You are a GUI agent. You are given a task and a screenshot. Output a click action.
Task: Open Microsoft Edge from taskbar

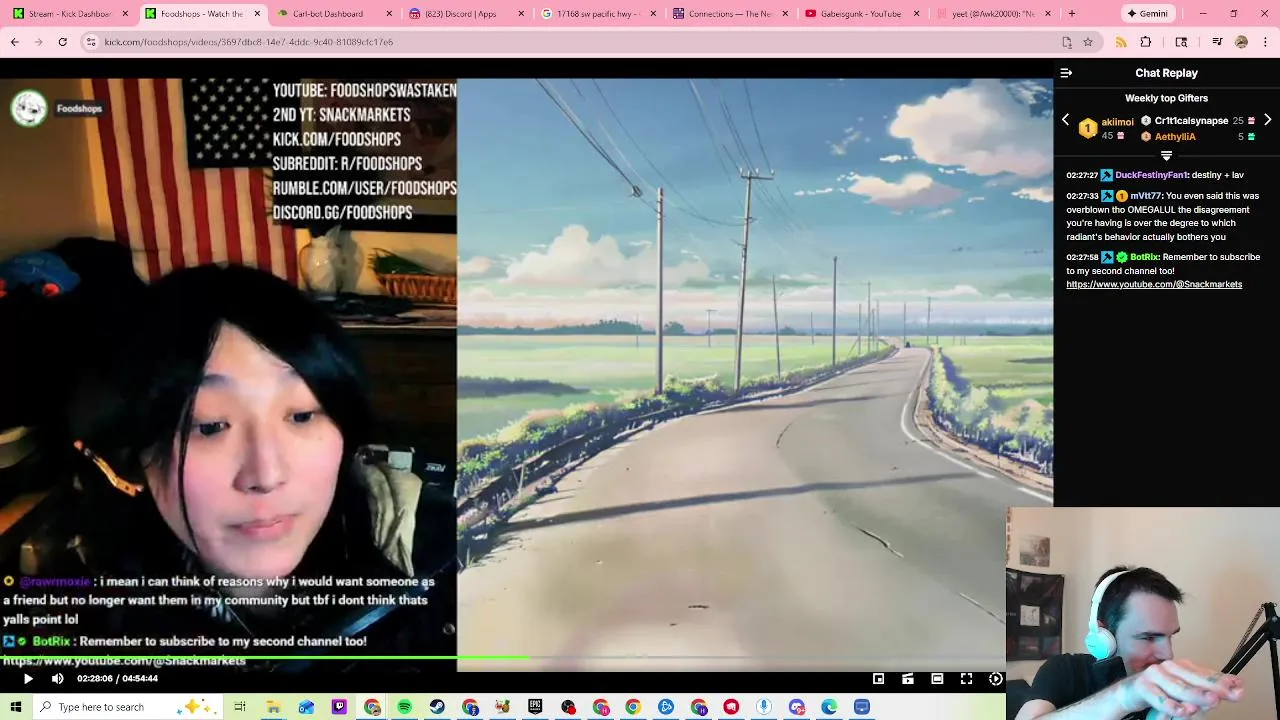829,707
